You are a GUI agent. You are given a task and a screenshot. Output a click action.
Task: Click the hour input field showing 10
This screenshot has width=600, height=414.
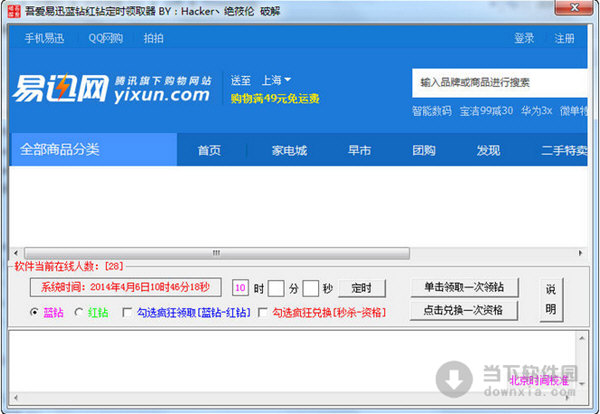240,288
